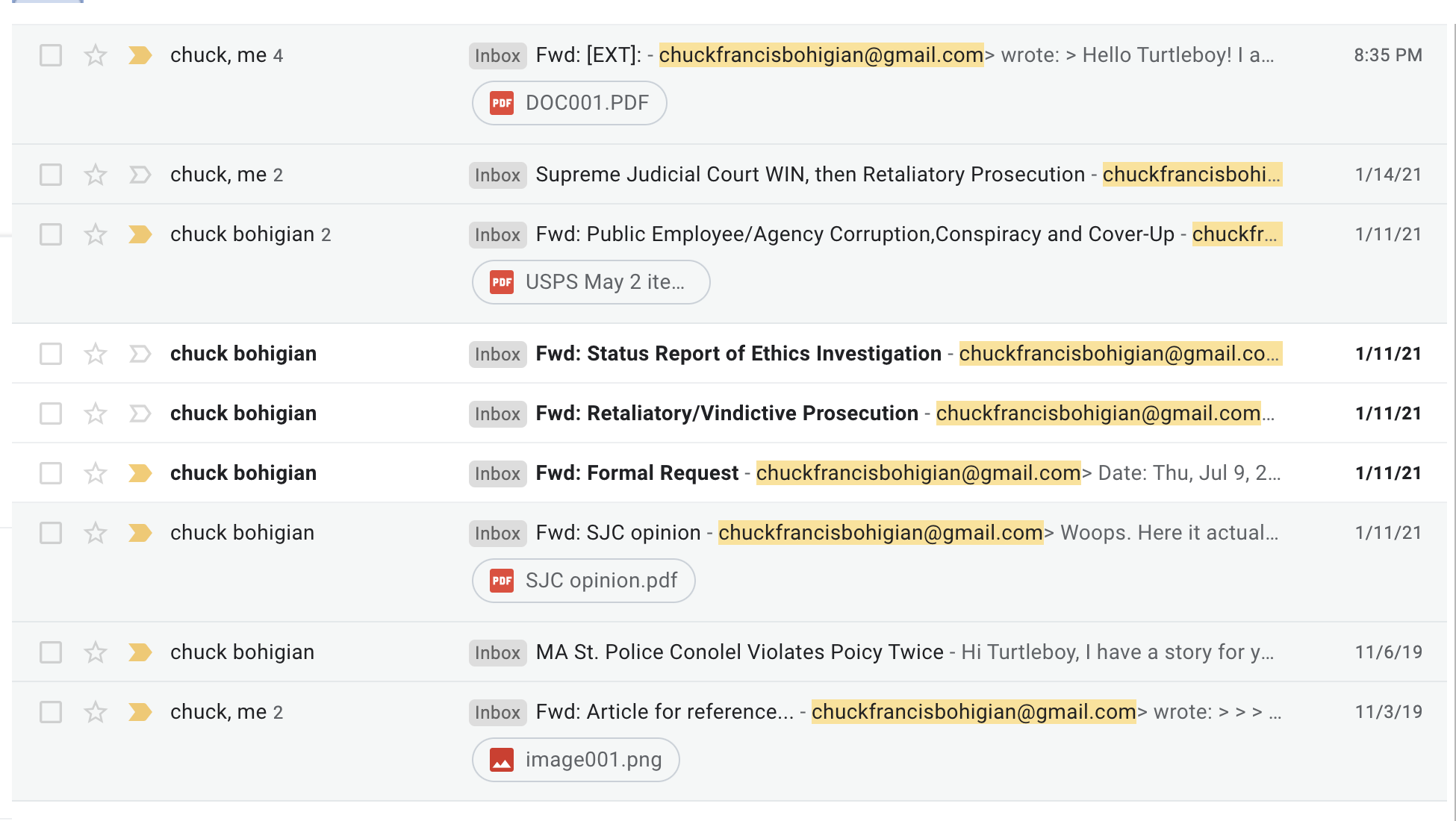Select checkbox for Public Employee/Agency Corruption email
1456x821 pixels.
click(x=51, y=234)
